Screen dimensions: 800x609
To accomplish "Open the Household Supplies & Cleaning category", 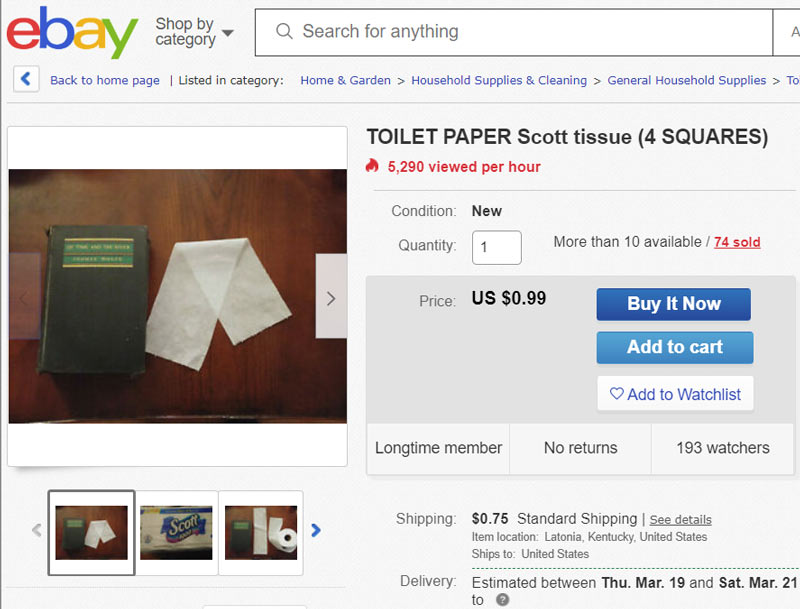I will point(499,79).
